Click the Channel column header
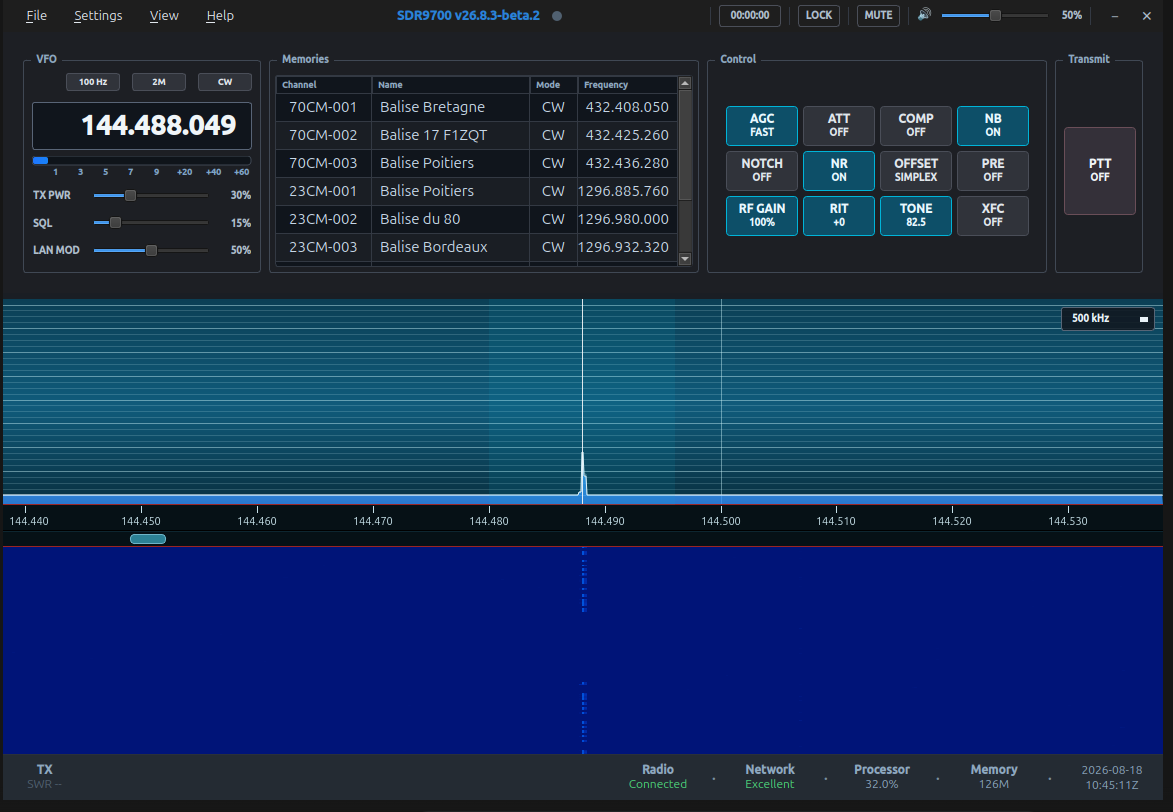This screenshot has width=1173, height=812. (x=323, y=85)
